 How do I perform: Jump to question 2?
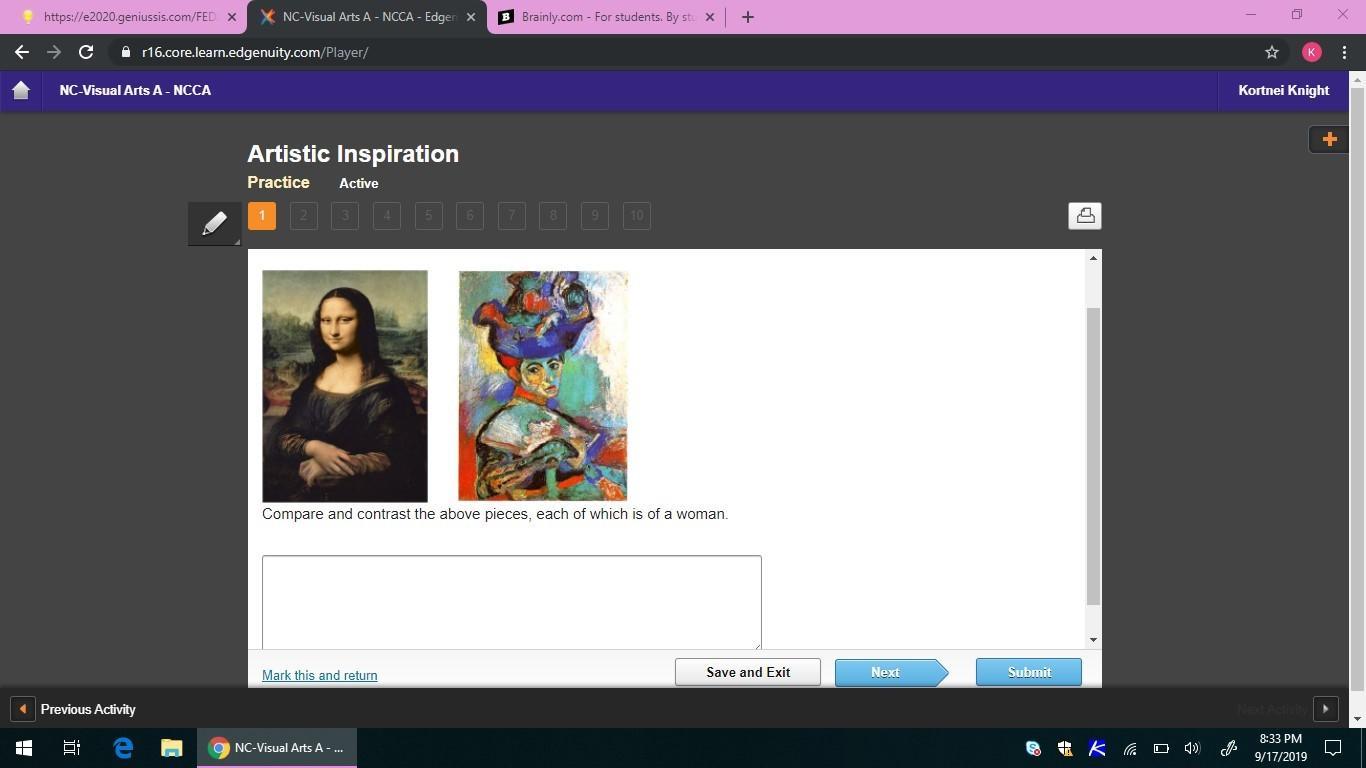point(304,216)
